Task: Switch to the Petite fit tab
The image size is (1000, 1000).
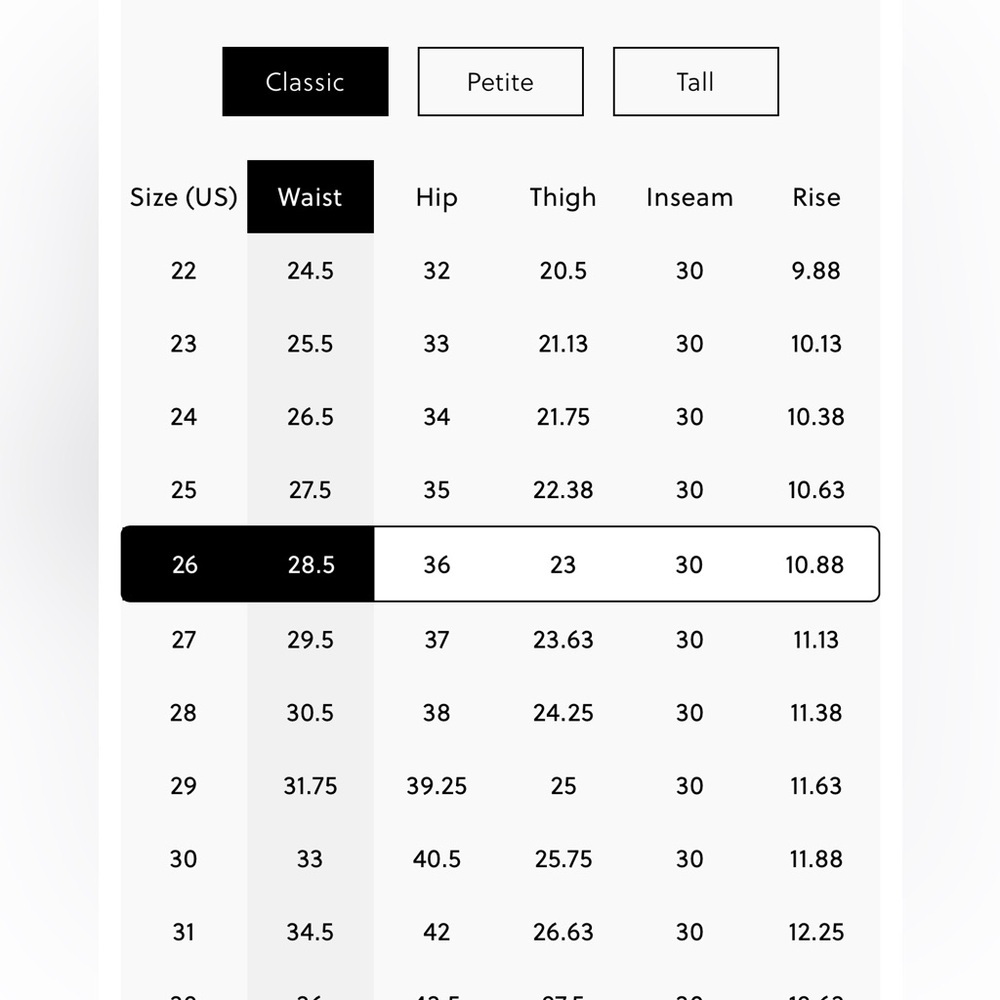Action: tap(500, 82)
